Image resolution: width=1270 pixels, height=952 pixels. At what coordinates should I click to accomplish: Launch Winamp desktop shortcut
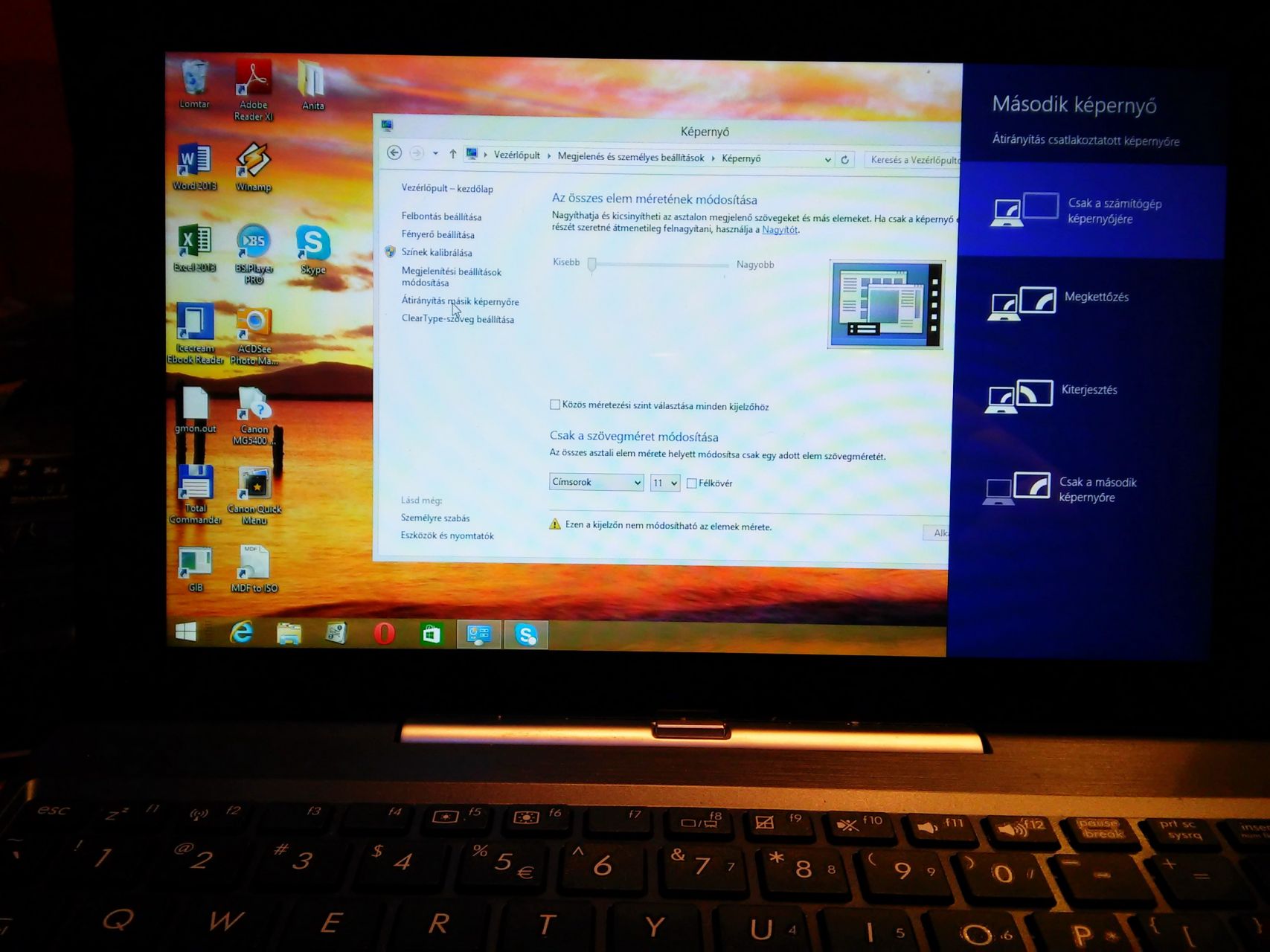click(x=253, y=167)
